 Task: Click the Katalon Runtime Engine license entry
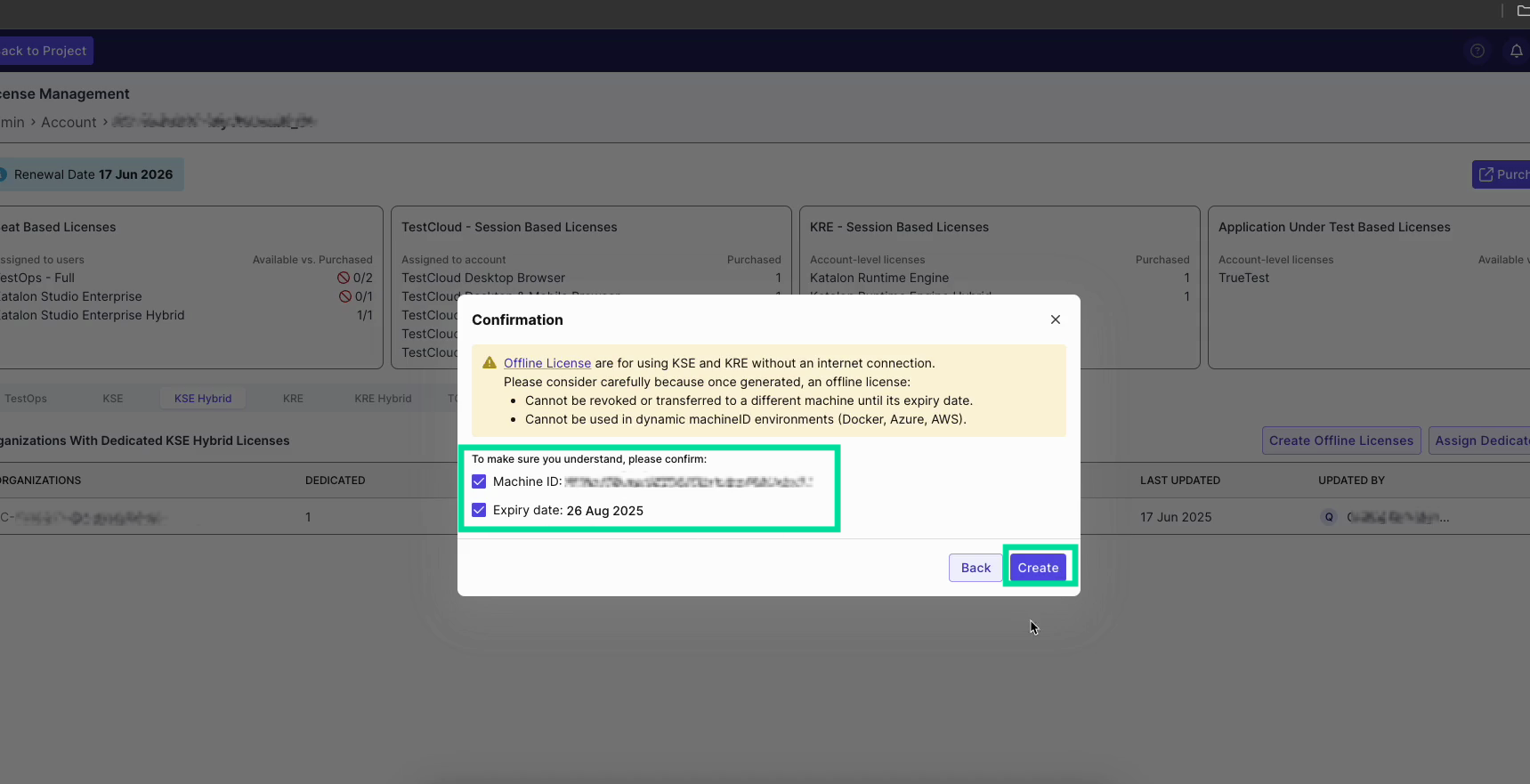coord(879,278)
